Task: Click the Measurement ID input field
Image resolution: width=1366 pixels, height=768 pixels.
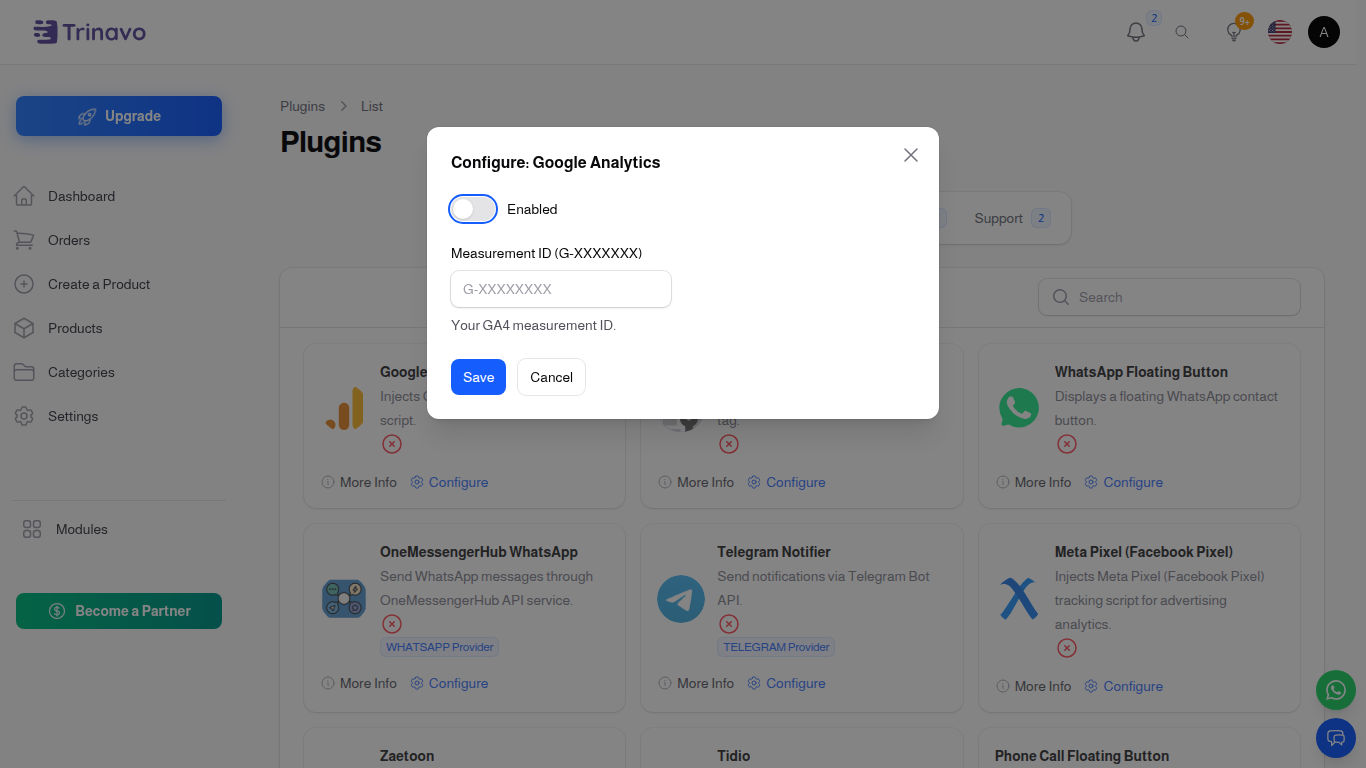Action: 561,289
